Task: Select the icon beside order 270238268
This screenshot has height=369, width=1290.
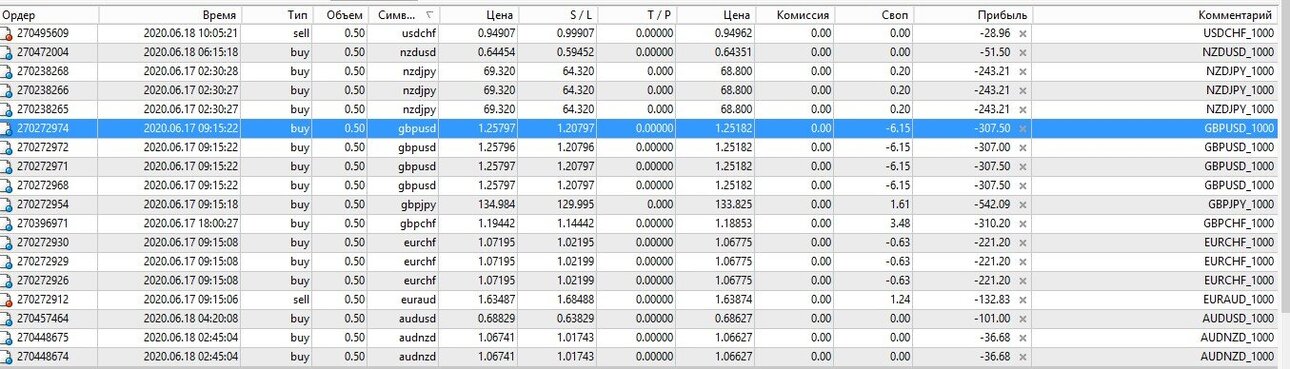Action: (x=7, y=71)
